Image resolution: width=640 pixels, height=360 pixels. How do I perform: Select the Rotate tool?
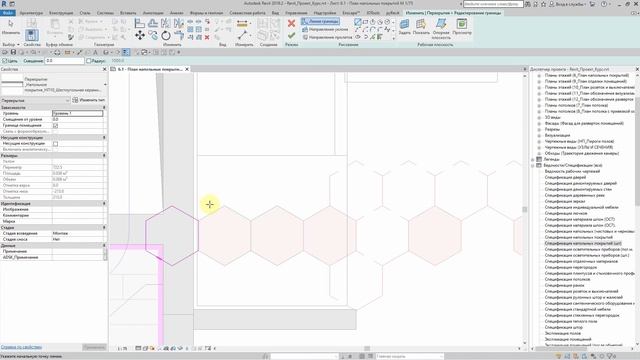click(166, 36)
